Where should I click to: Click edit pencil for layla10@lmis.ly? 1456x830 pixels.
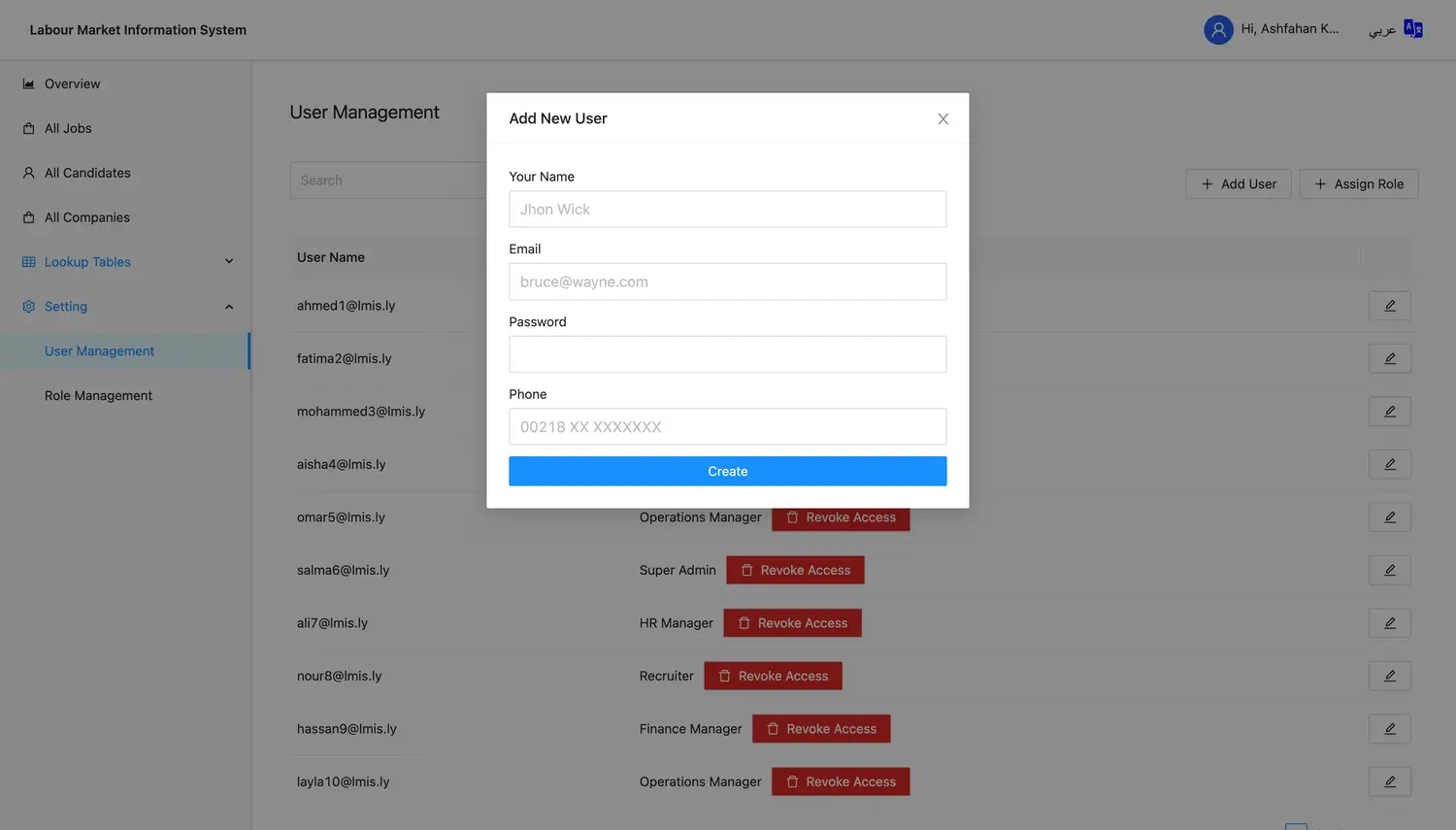[1389, 781]
